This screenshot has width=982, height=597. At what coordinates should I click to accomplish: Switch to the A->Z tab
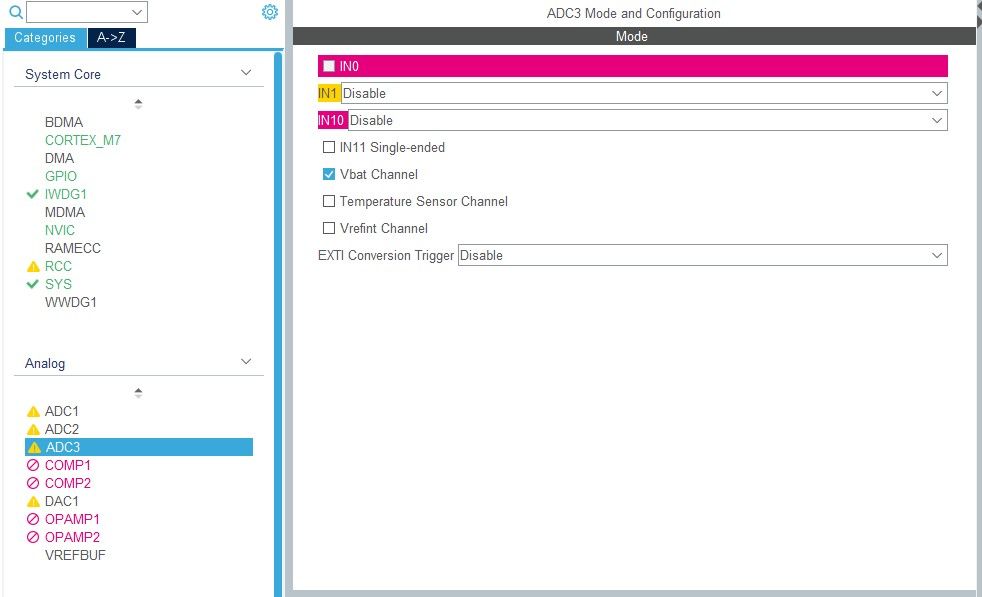(111, 38)
